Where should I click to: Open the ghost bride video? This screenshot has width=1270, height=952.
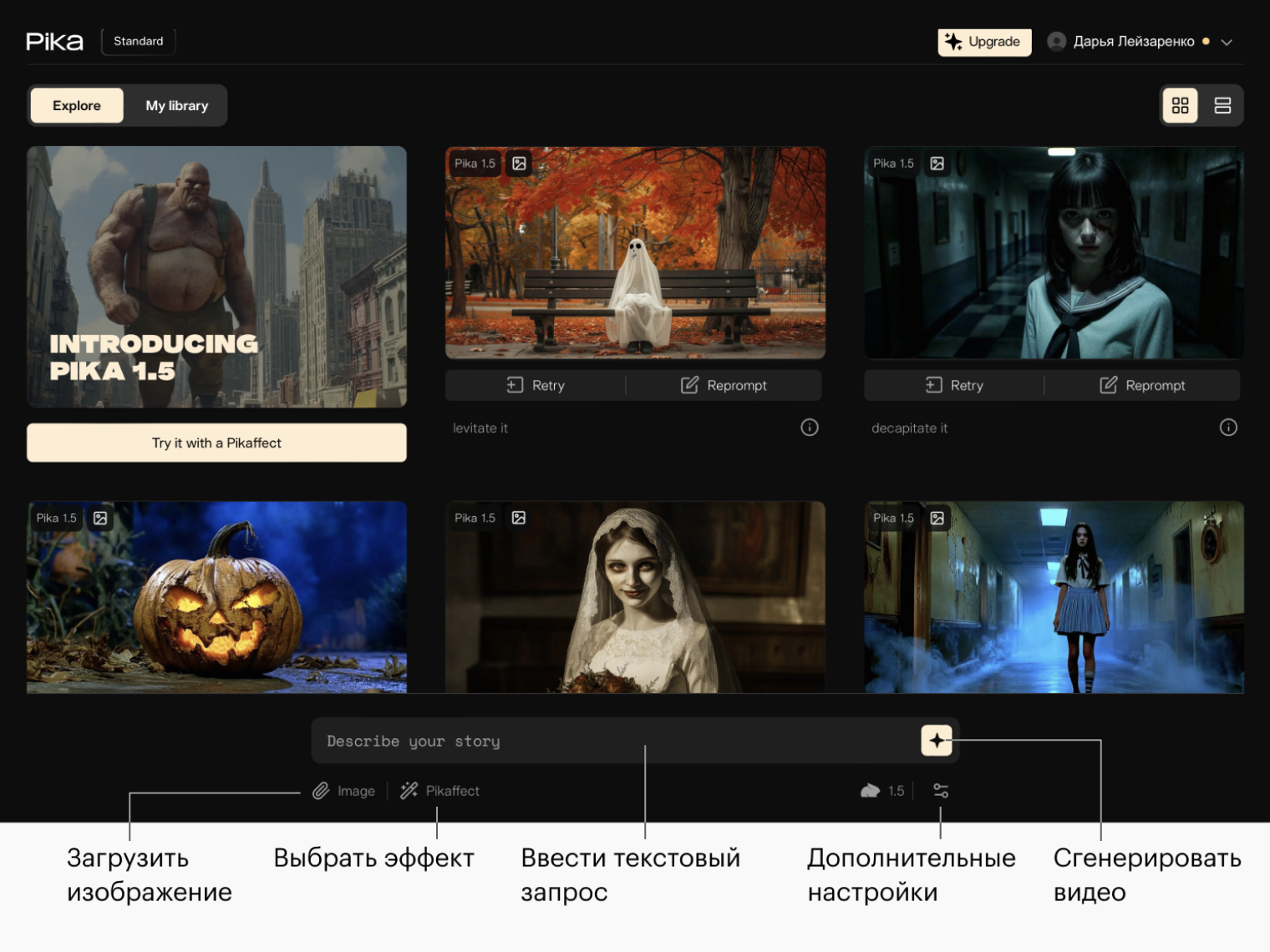tap(635, 597)
